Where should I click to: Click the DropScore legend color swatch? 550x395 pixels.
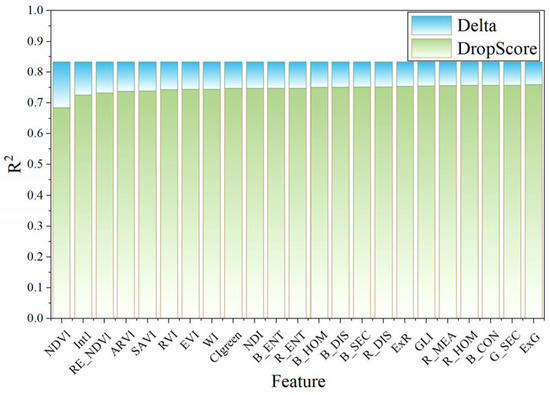pos(431,48)
